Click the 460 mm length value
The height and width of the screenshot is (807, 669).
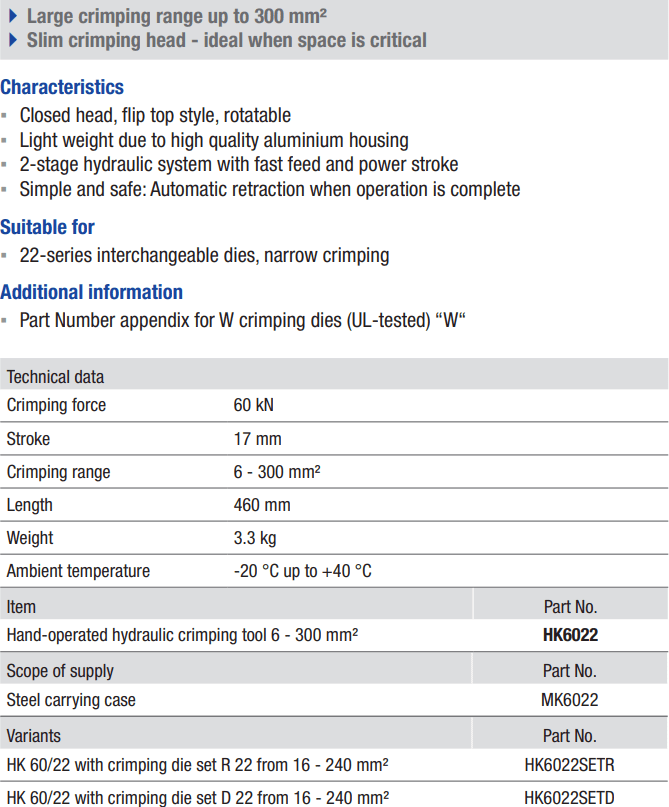[262, 505]
